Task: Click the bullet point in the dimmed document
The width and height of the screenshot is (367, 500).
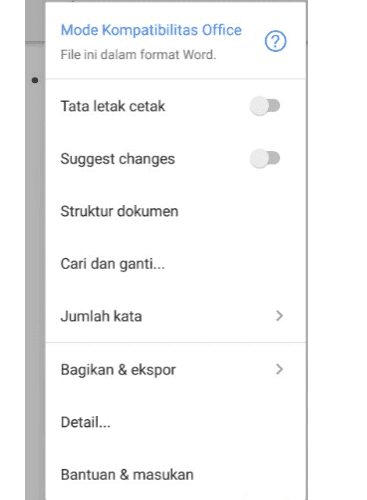Action: (x=35, y=80)
